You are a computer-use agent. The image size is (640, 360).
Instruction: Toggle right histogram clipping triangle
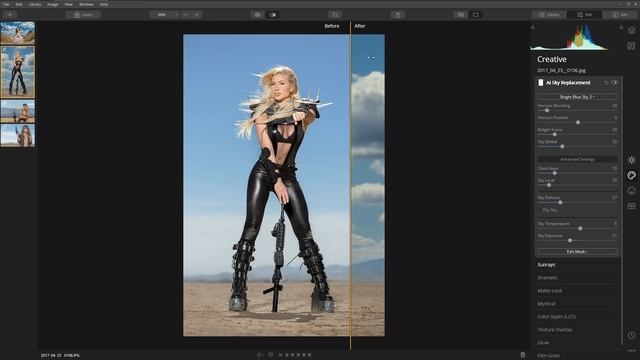(621, 27)
